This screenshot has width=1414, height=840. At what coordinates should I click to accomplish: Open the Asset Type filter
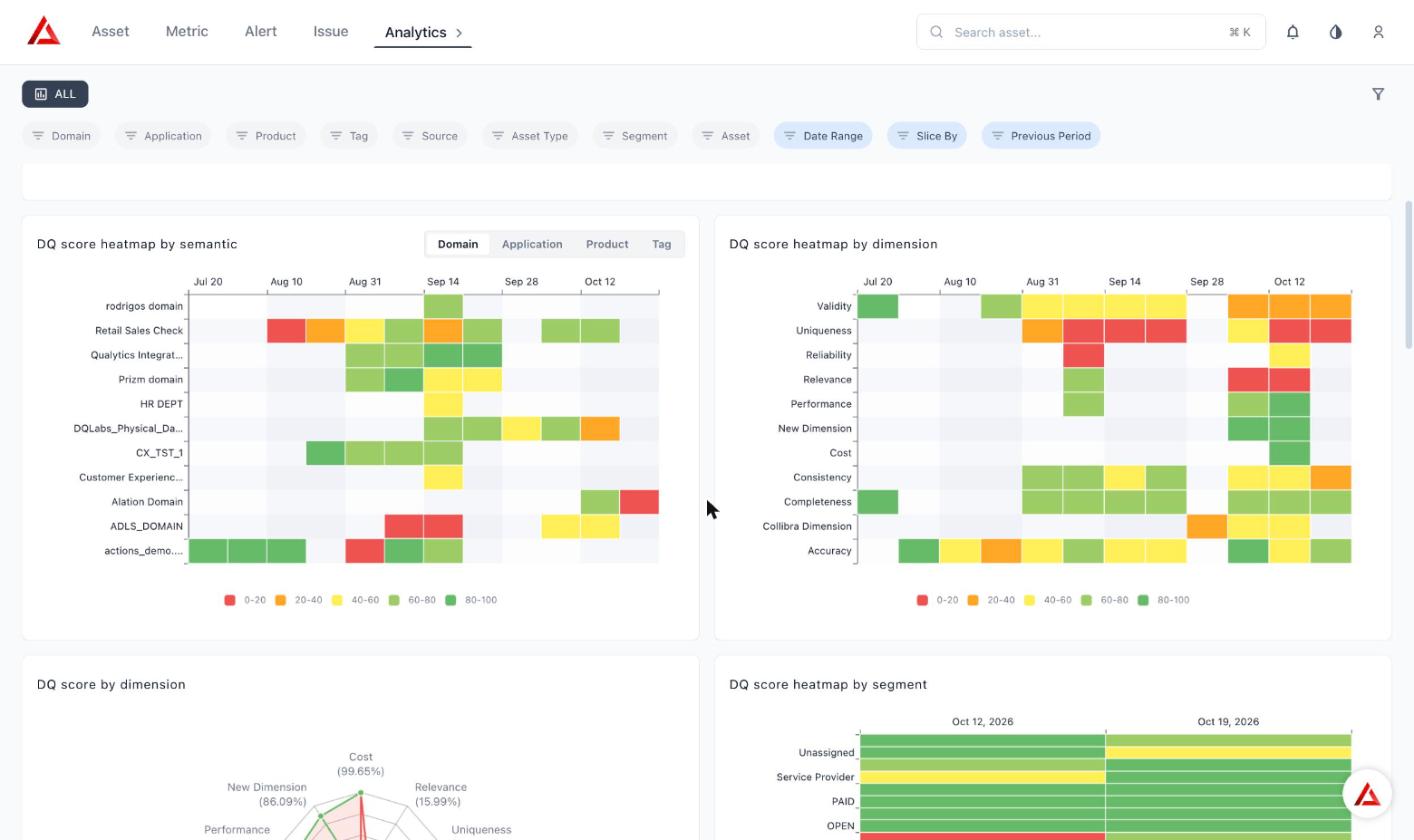click(x=530, y=136)
